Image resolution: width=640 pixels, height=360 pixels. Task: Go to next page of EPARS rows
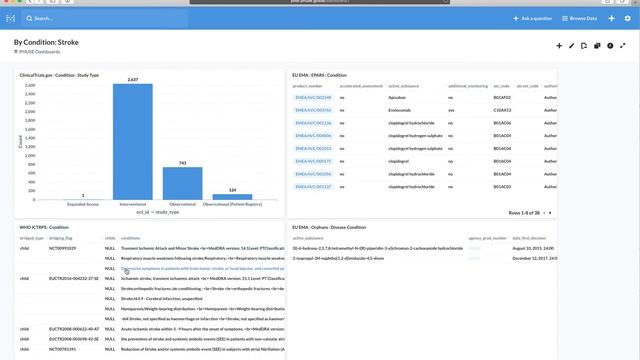pyautogui.click(x=550, y=213)
